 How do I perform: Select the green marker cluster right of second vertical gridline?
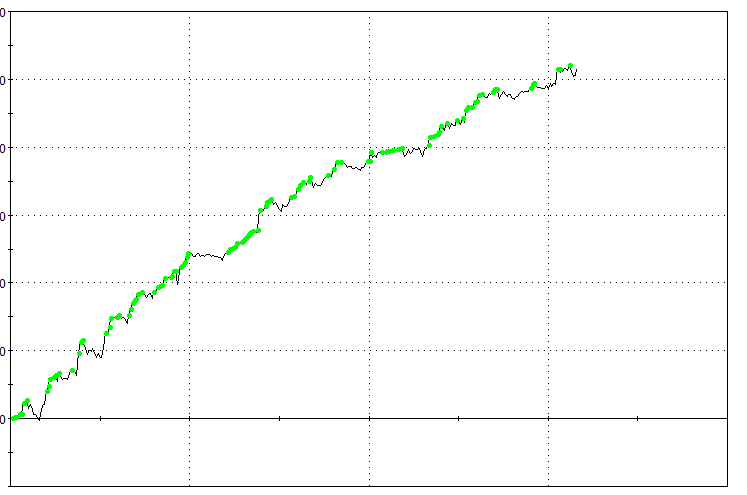coord(388,151)
